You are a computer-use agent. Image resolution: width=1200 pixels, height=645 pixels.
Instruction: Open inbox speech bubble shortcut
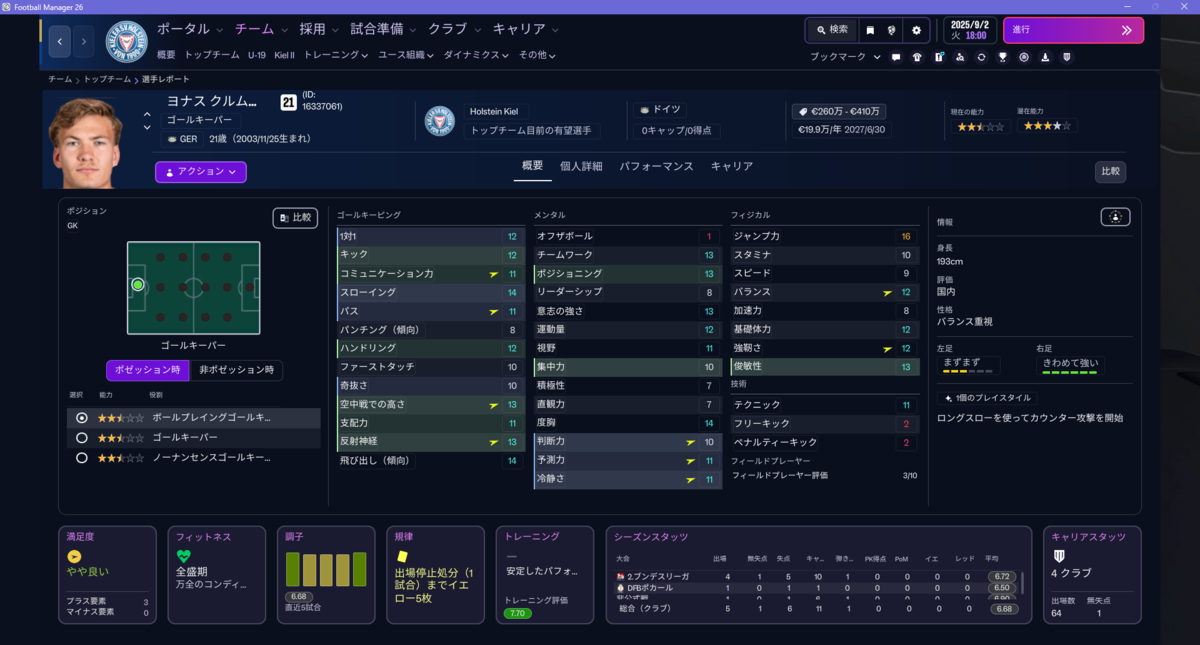click(896, 57)
